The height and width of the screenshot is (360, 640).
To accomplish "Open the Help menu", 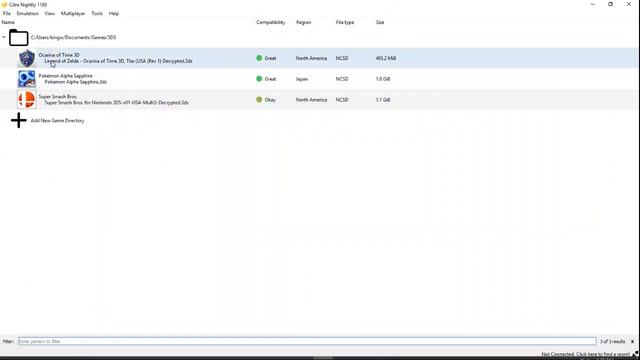I will [113, 13].
